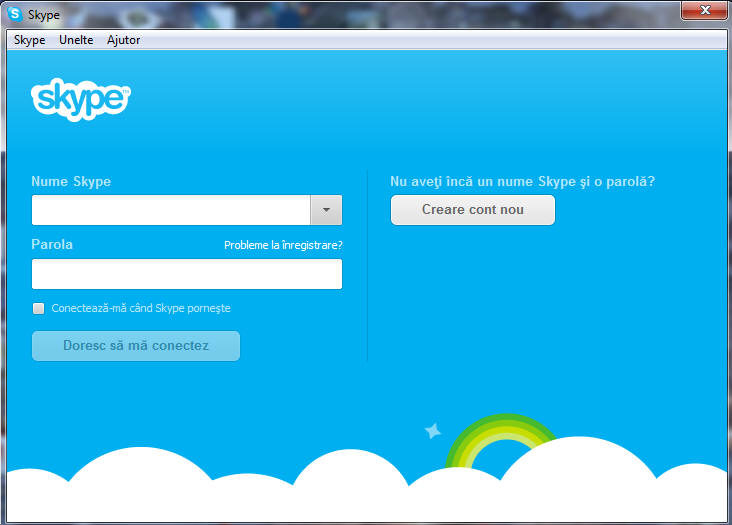Open the Unelte menu
This screenshot has width=732, height=525.
pyautogui.click(x=76, y=40)
